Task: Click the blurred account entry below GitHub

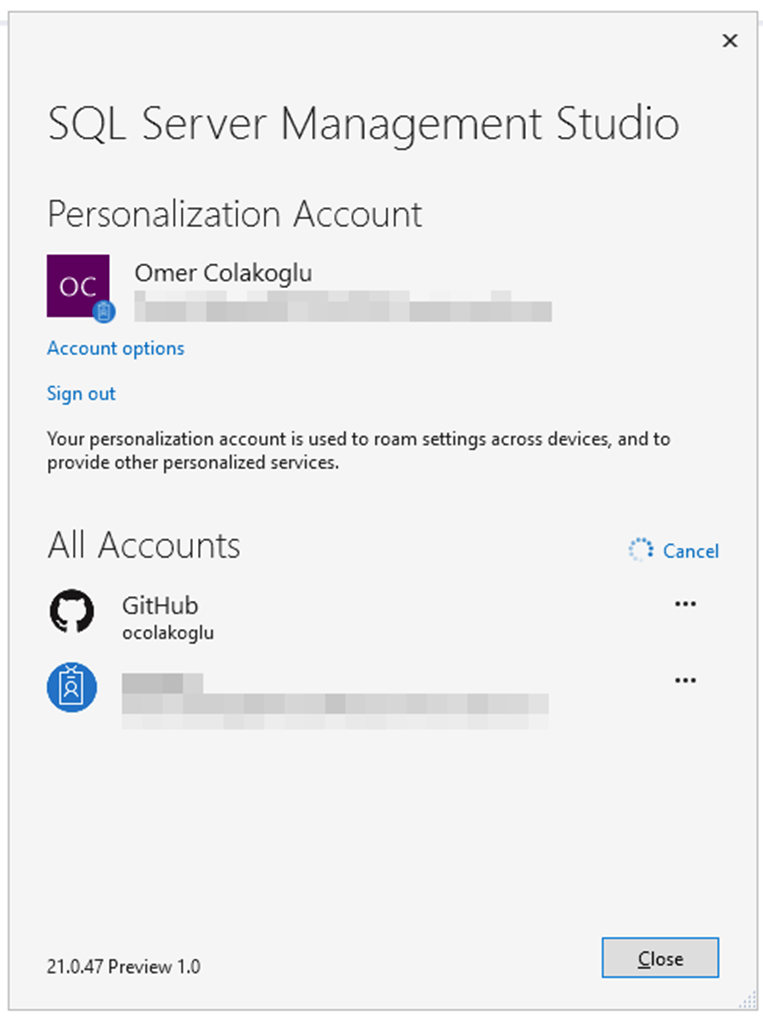Action: click(x=335, y=695)
